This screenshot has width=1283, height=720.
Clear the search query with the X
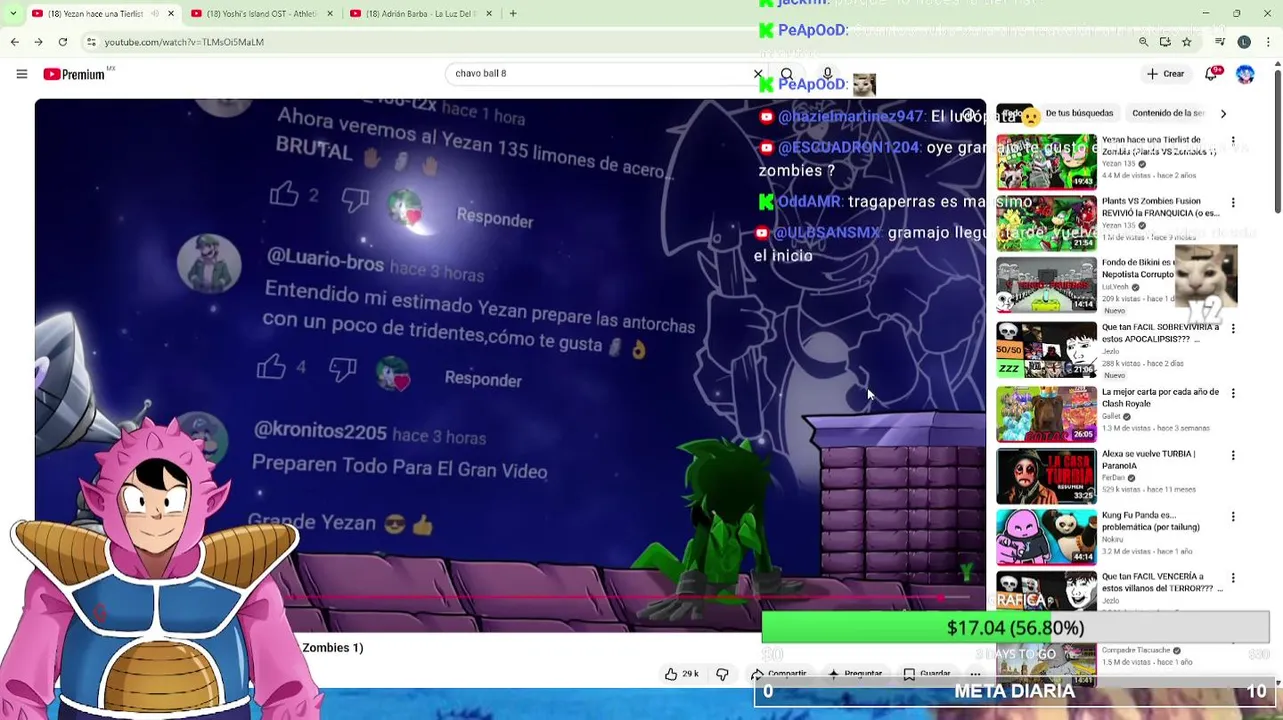[758, 74]
